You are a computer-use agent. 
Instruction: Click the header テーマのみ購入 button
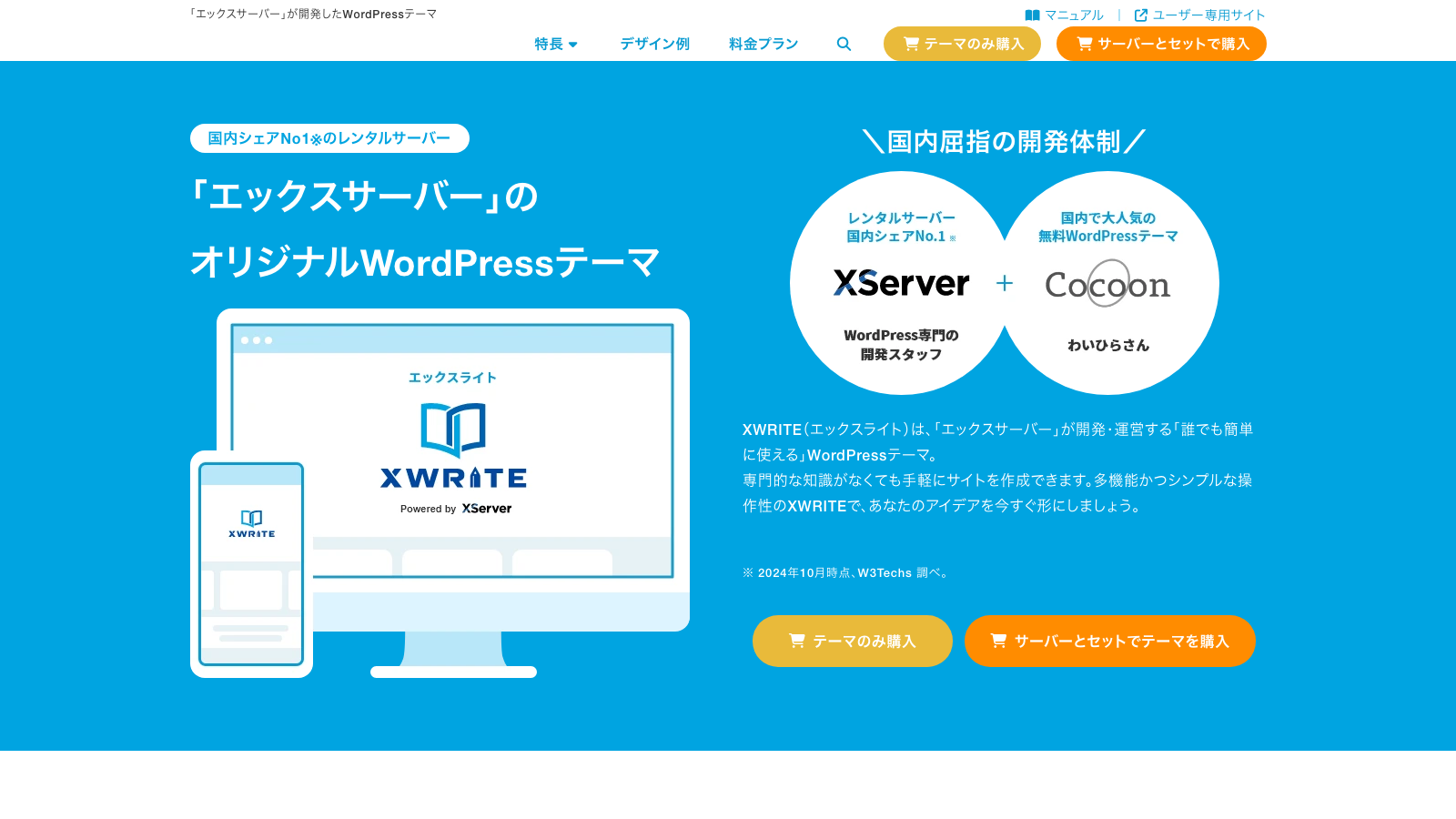(x=962, y=44)
